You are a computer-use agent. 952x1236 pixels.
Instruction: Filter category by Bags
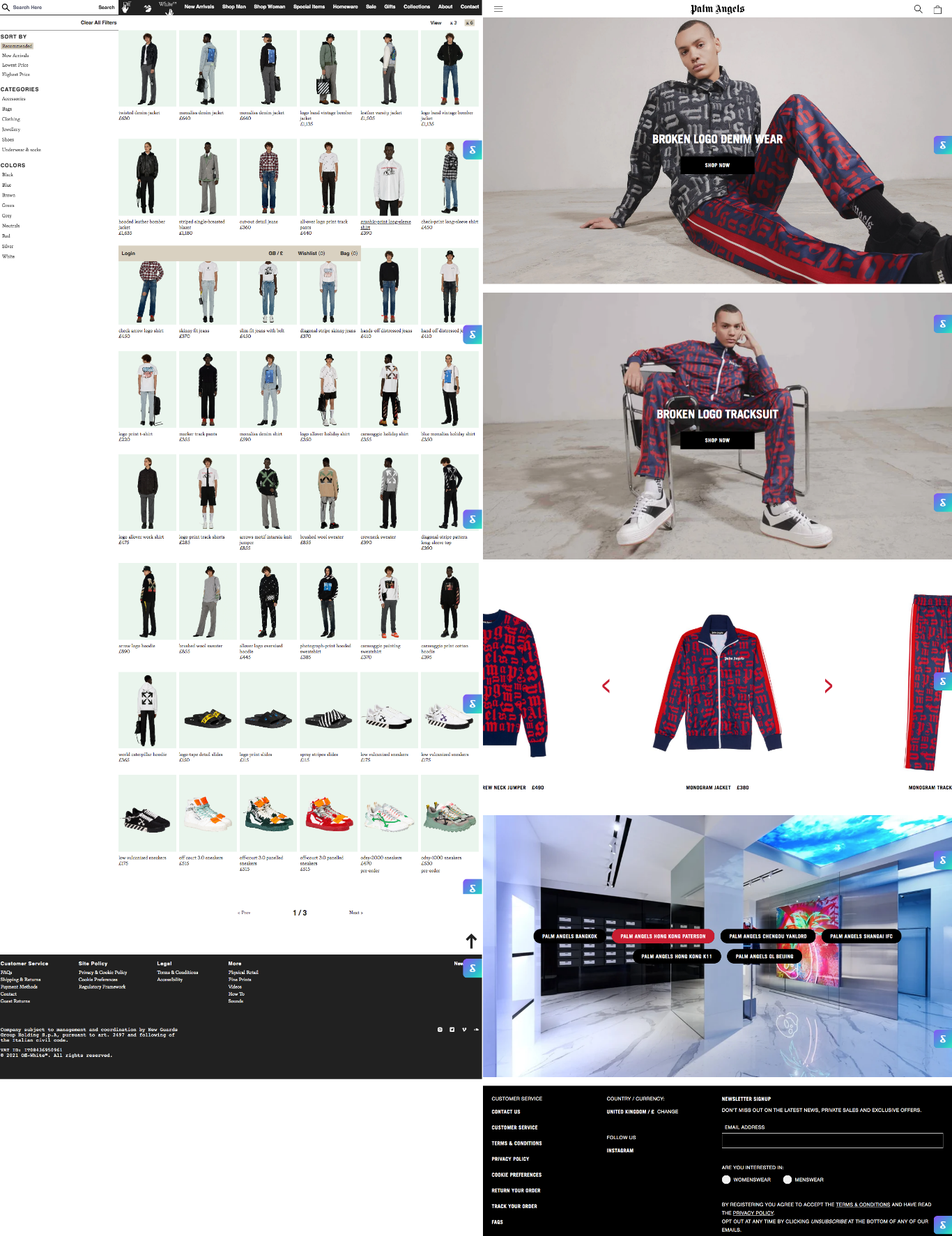click(x=7, y=109)
